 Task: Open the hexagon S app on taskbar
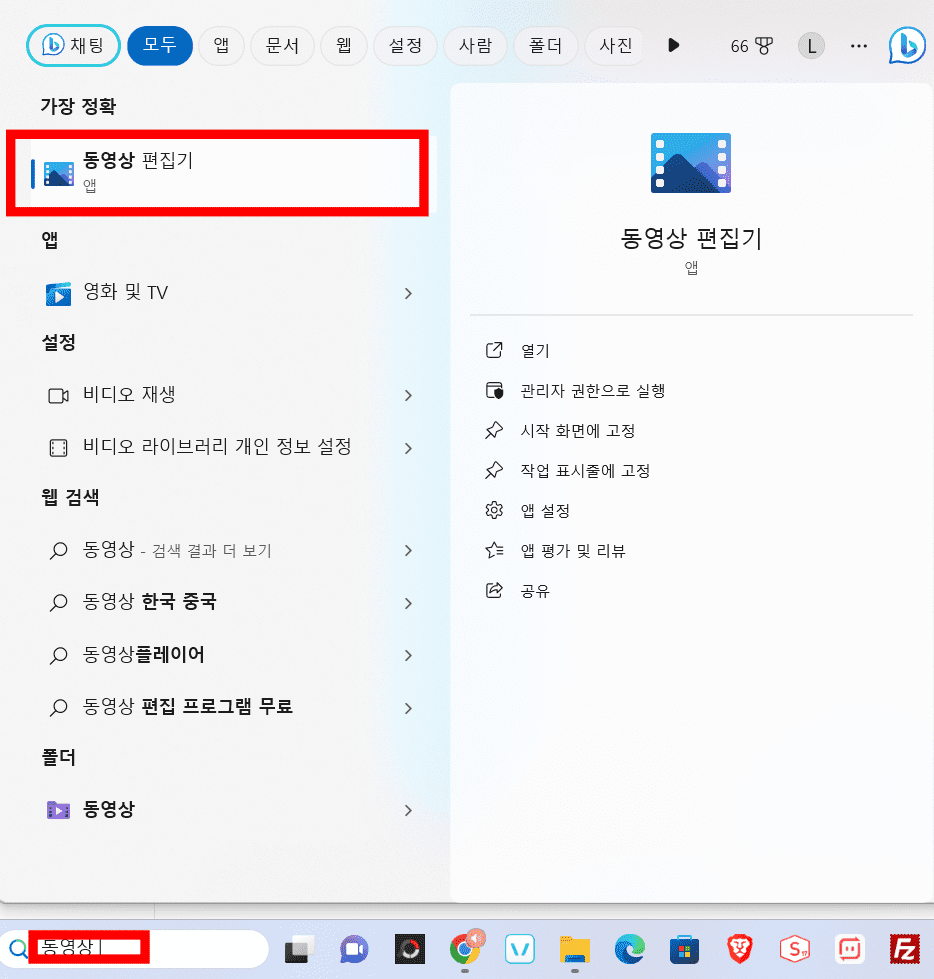coord(794,949)
